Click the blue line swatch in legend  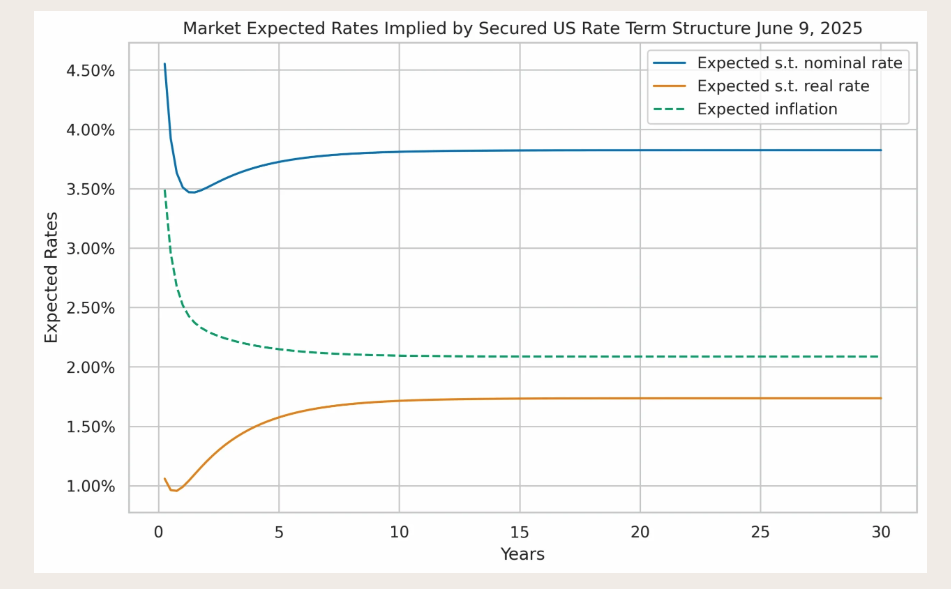coord(670,63)
